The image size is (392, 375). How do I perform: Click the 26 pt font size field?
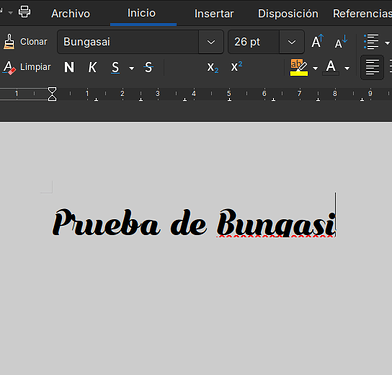click(x=254, y=42)
